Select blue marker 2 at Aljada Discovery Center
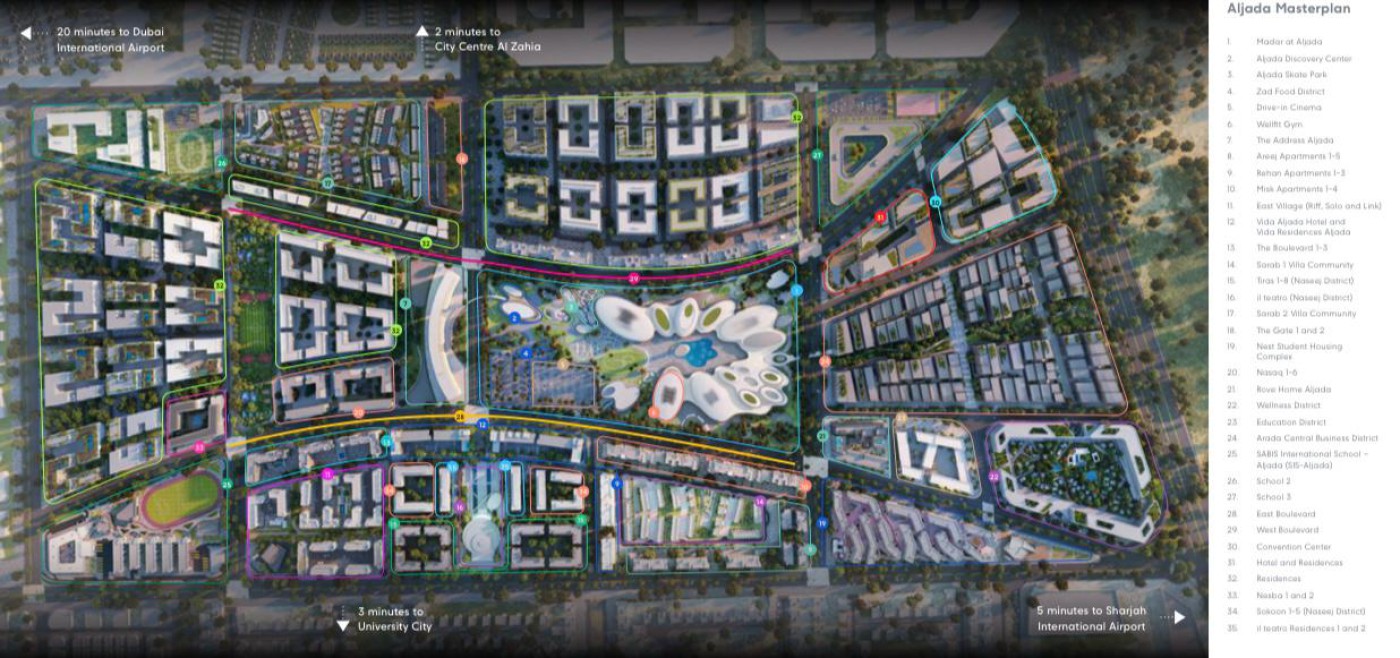The height and width of the screenshot is (658, 1400). coord(514,317)
